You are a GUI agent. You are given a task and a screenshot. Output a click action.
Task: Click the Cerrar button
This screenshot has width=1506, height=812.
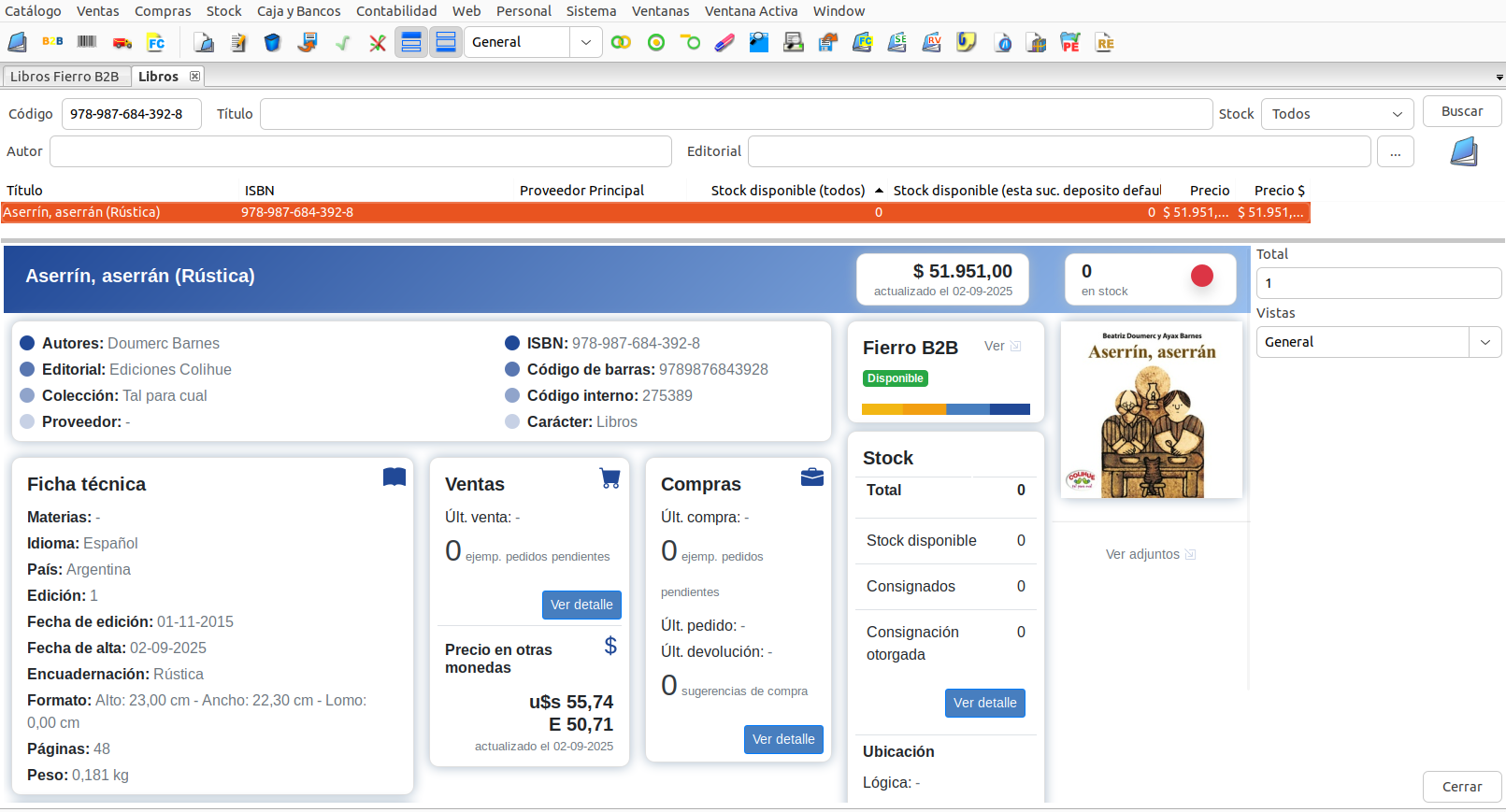click(1462, 787)
